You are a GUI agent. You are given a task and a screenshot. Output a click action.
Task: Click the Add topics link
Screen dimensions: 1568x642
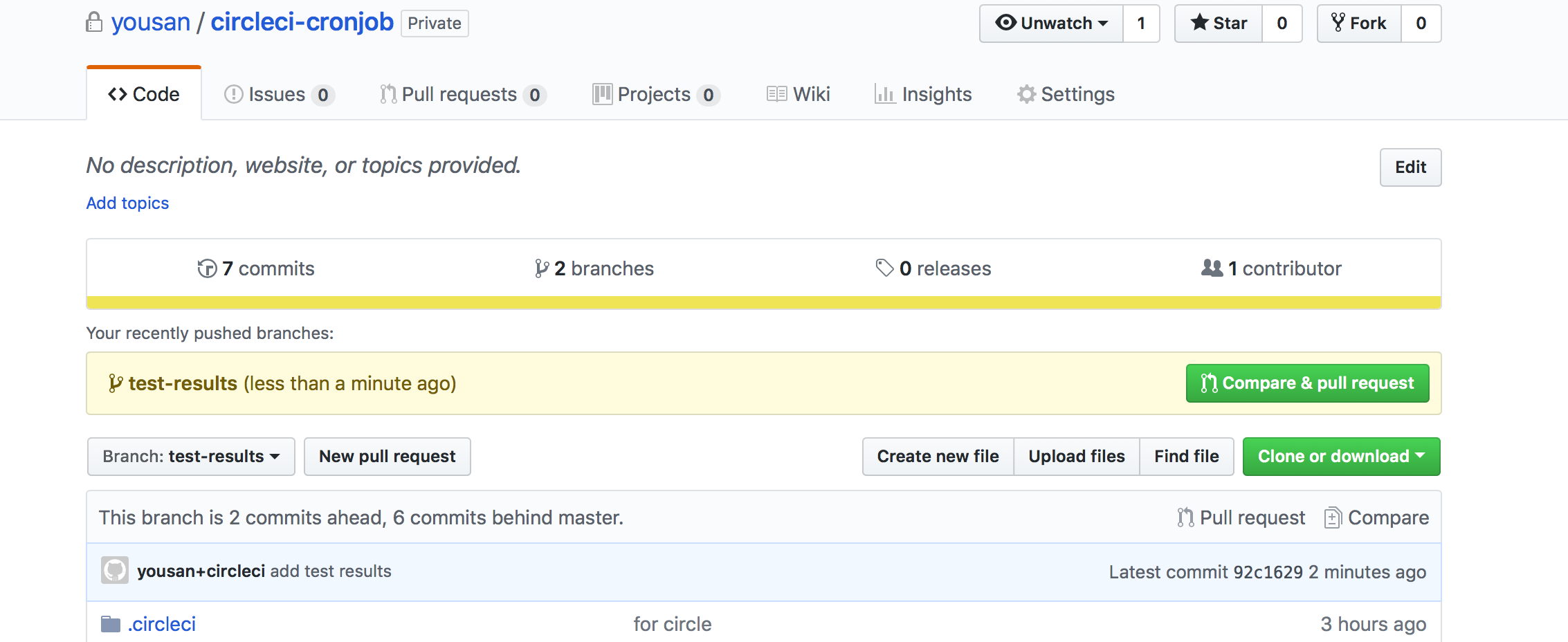coord(127,203)
